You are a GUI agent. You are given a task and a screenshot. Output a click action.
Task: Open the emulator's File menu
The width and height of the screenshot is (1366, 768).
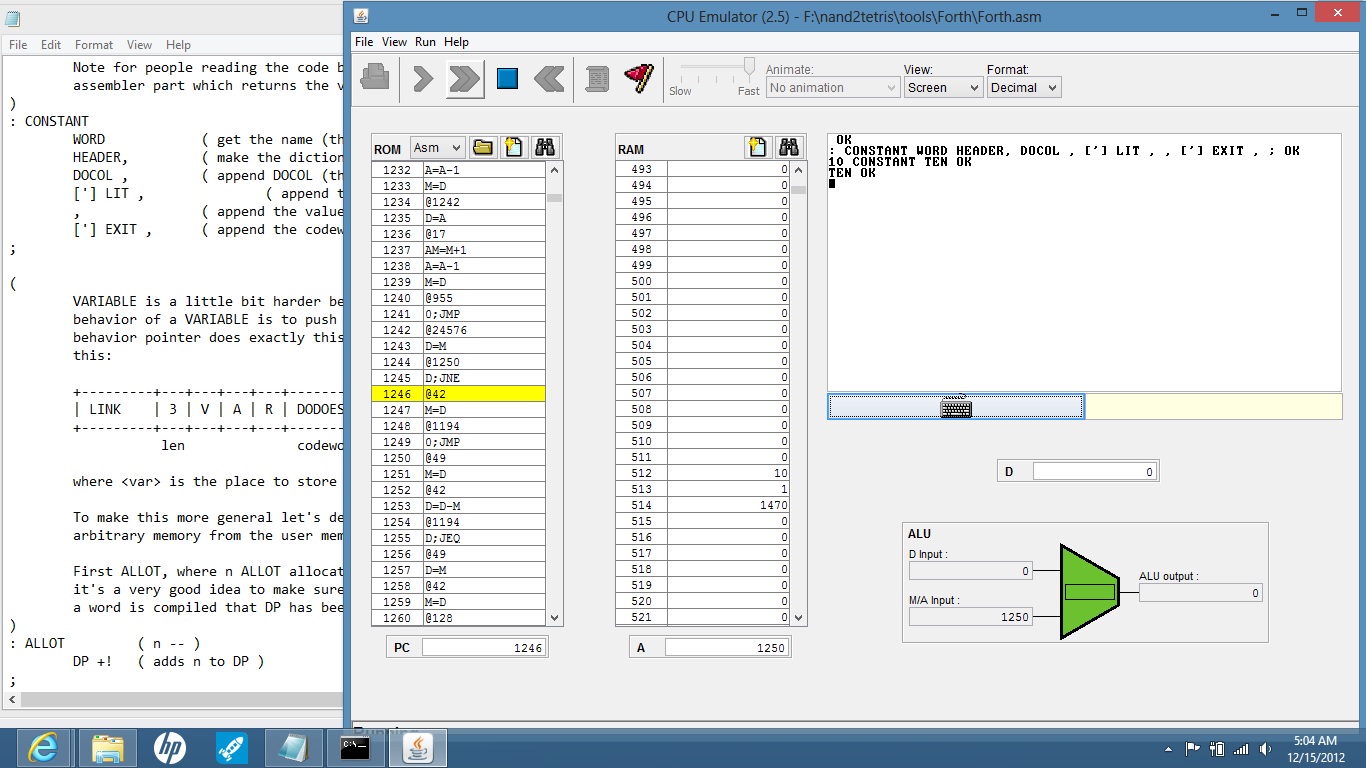coord(364,42)
